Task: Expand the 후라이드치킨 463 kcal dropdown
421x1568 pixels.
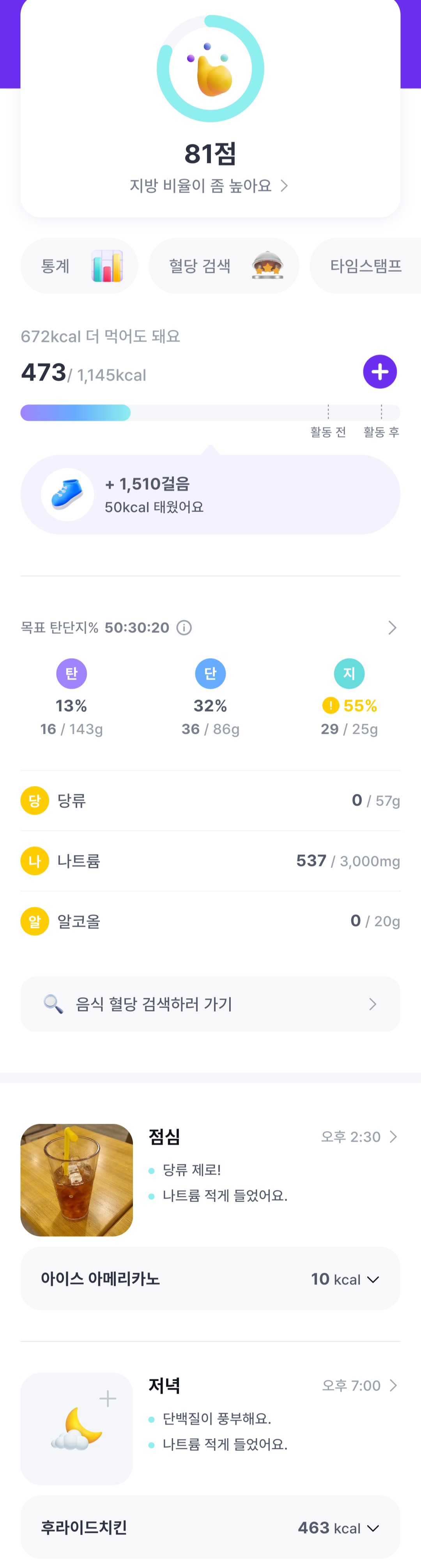Action: 373,1528
